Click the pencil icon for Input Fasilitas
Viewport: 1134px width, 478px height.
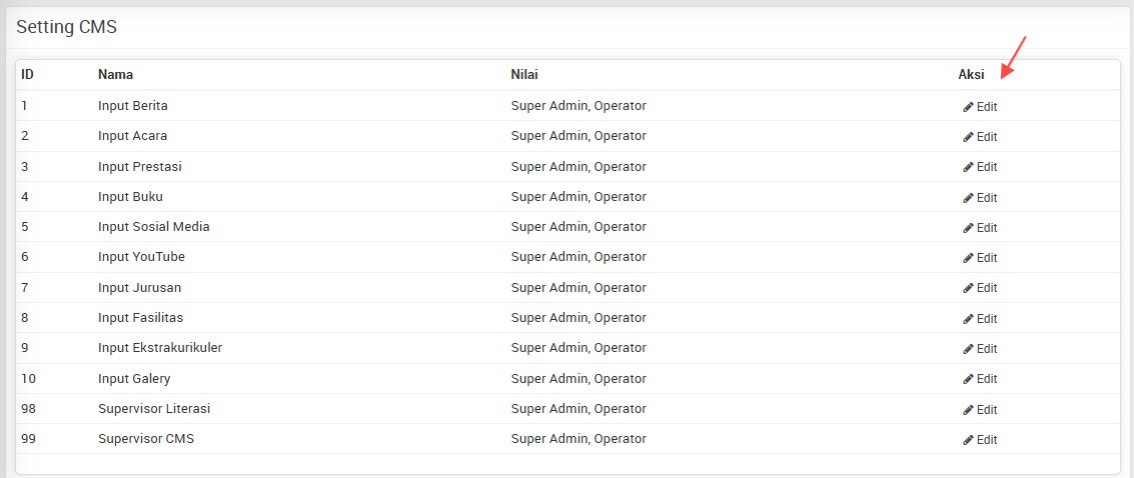pos(968,319)
